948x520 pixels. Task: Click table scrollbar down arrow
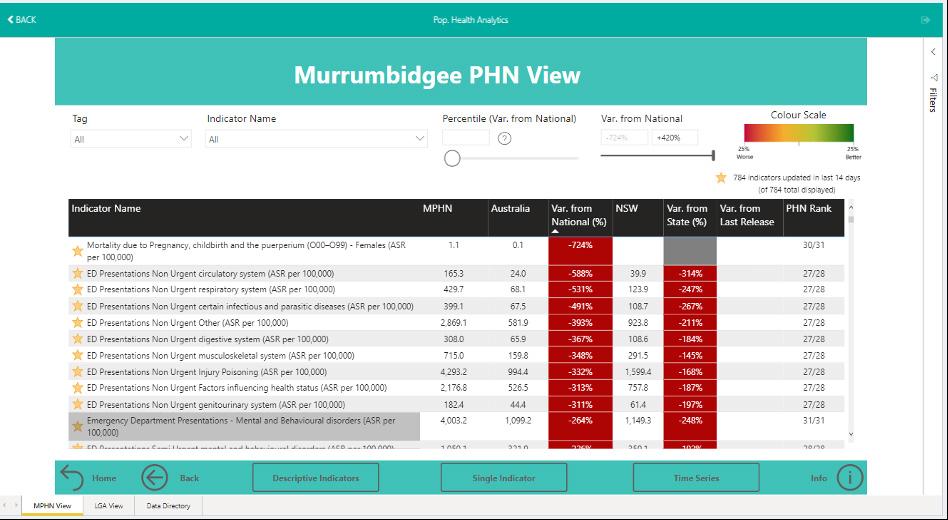(851, 434)
